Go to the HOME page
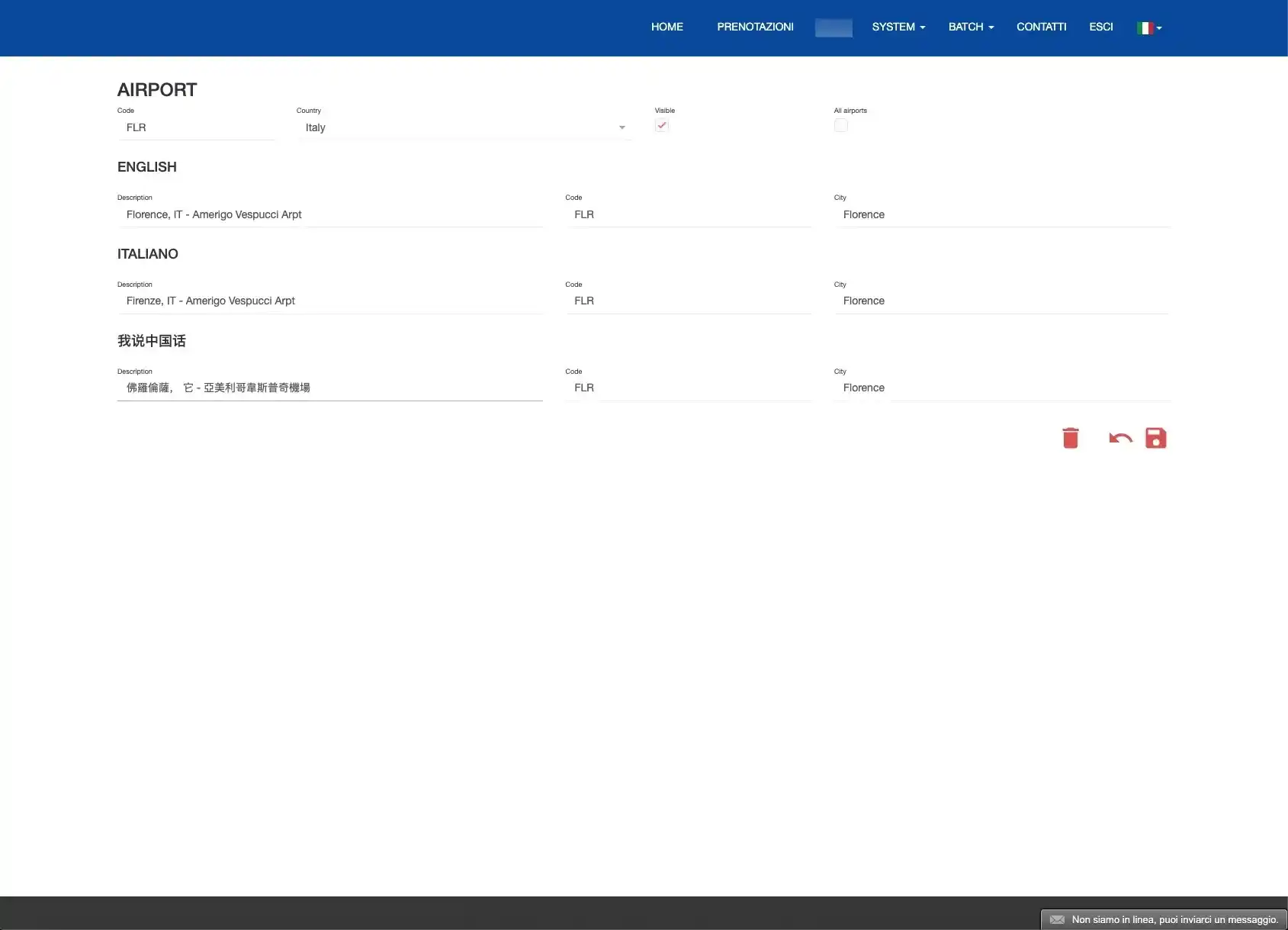Viewport: 1288px width, 930px height. [666, 27]
